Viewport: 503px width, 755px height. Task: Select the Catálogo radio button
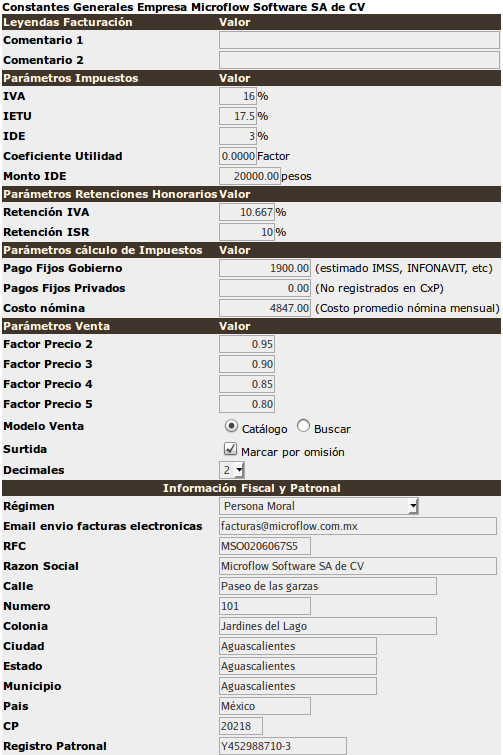(231, 426)
